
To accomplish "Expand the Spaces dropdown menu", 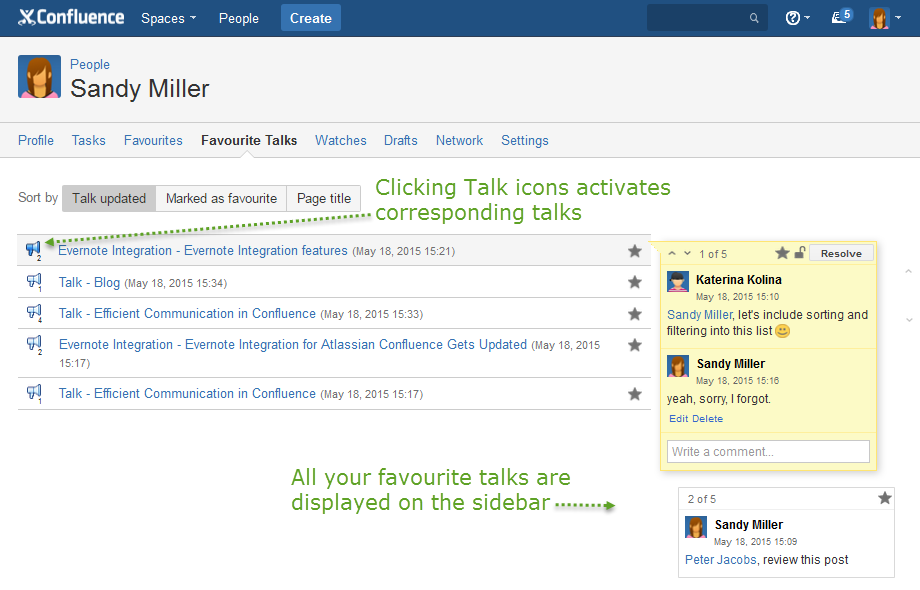I will point(168,18).
